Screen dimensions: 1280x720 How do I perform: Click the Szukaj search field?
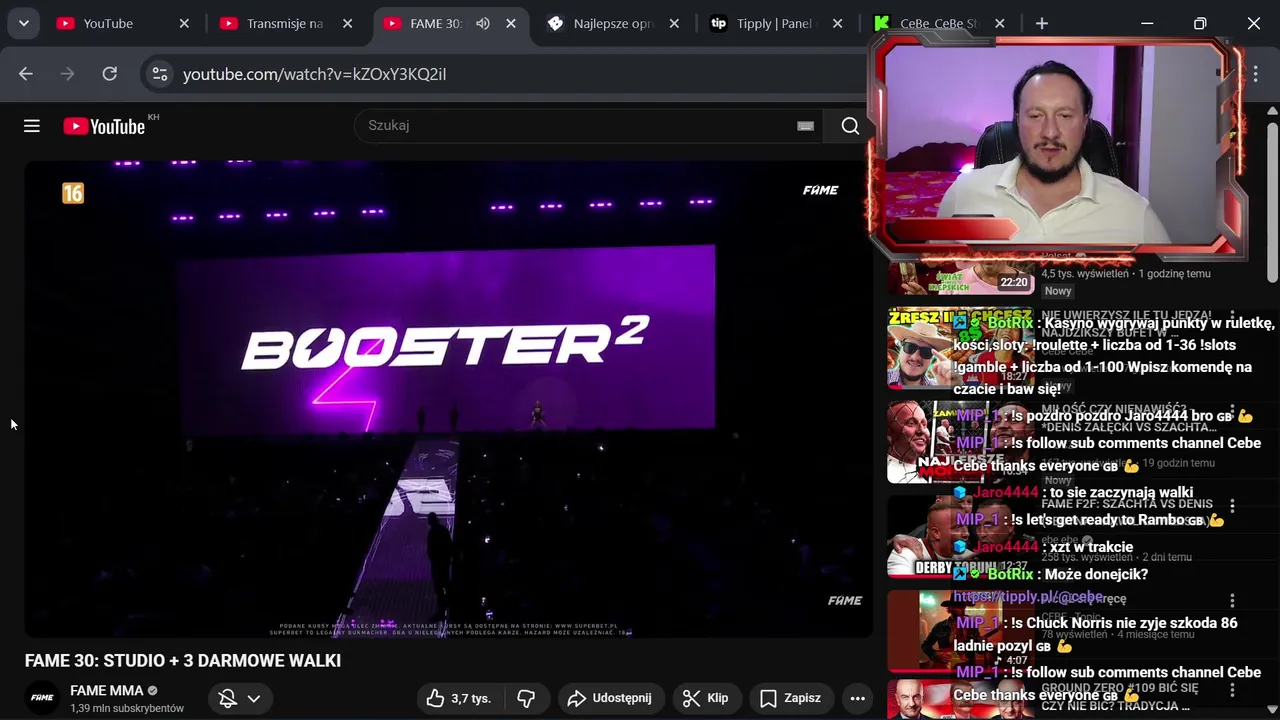[575, 125]
